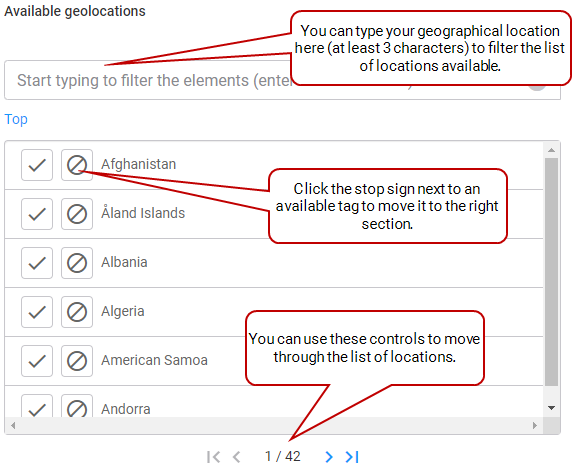Image resolution: width=581 pixels, height=472 pixels.
Task: Go back to the previous locations page
Action: [236, 457]
